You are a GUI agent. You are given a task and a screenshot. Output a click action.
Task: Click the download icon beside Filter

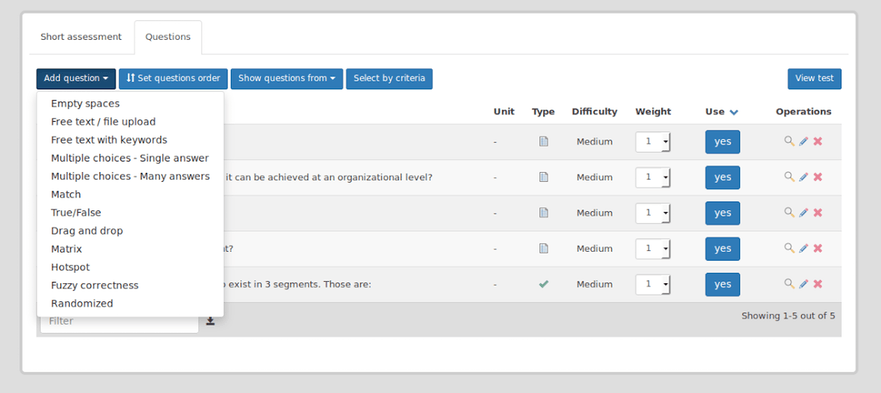210,321
